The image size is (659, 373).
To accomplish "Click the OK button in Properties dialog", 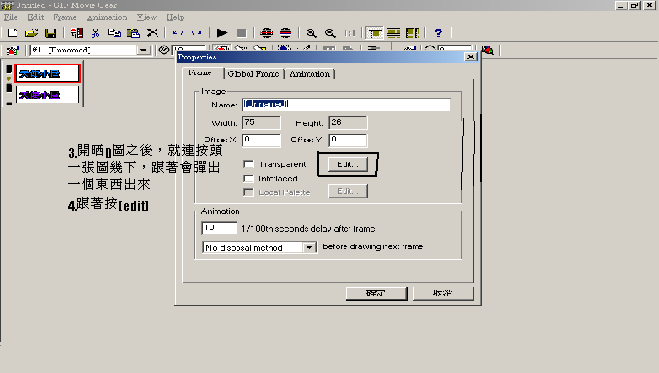I will click(377, 293).
